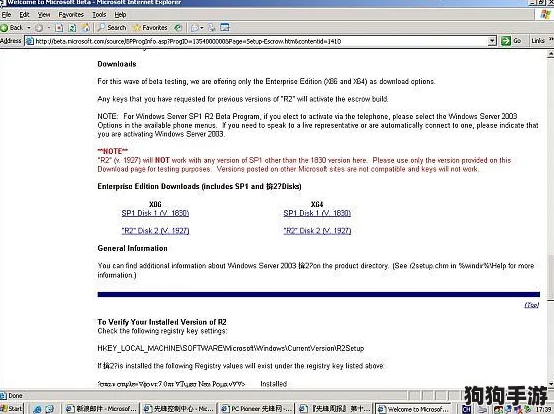Screen dimensions: 554x414
Task: Expand the address bar dropdown
Action: pyautogui.click(x=492, y=41)
